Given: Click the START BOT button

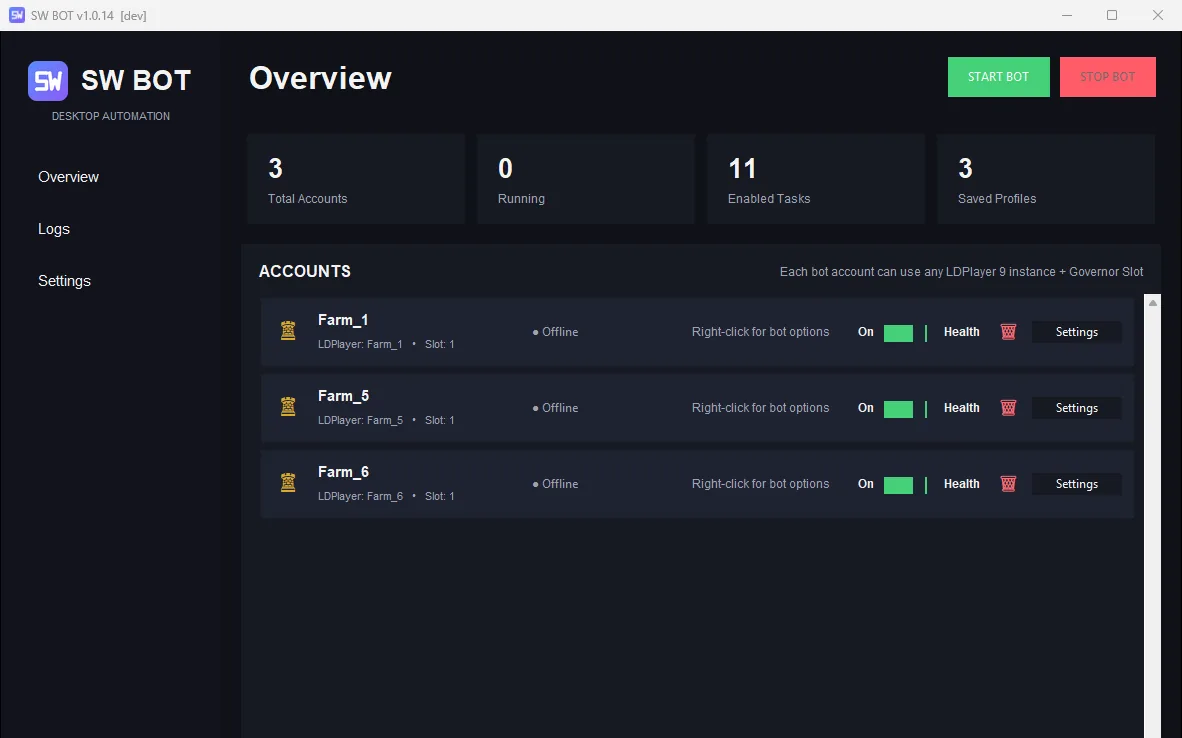Looking at the screenshot, I should (998, 77).
